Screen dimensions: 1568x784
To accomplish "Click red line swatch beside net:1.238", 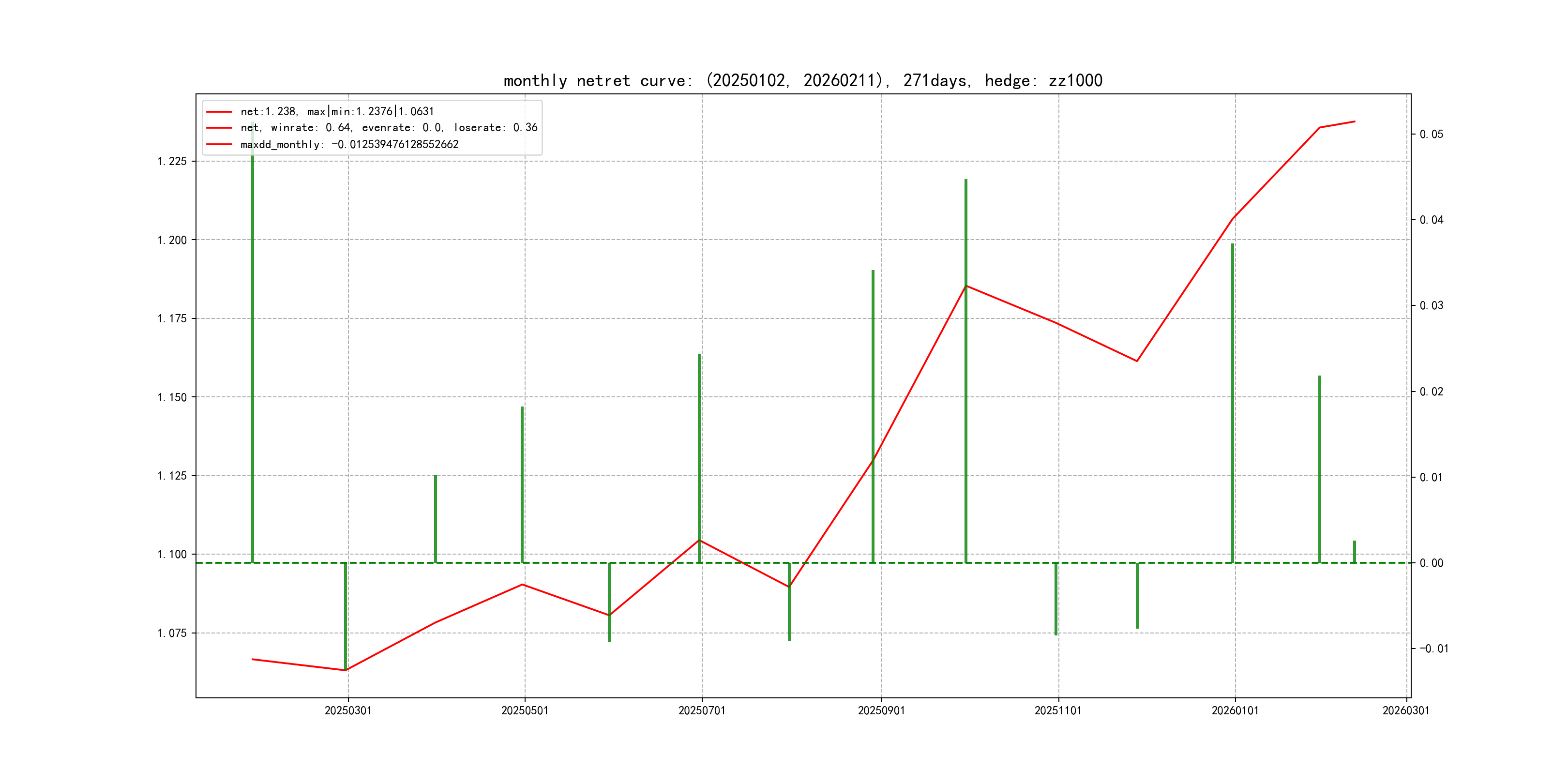I will [x=219, y=111].
